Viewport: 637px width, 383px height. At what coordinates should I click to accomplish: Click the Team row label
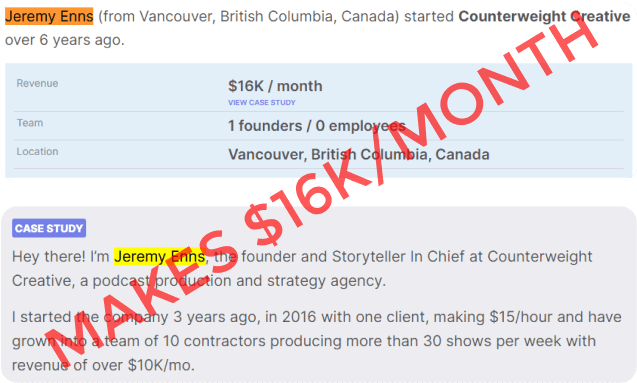30,123
